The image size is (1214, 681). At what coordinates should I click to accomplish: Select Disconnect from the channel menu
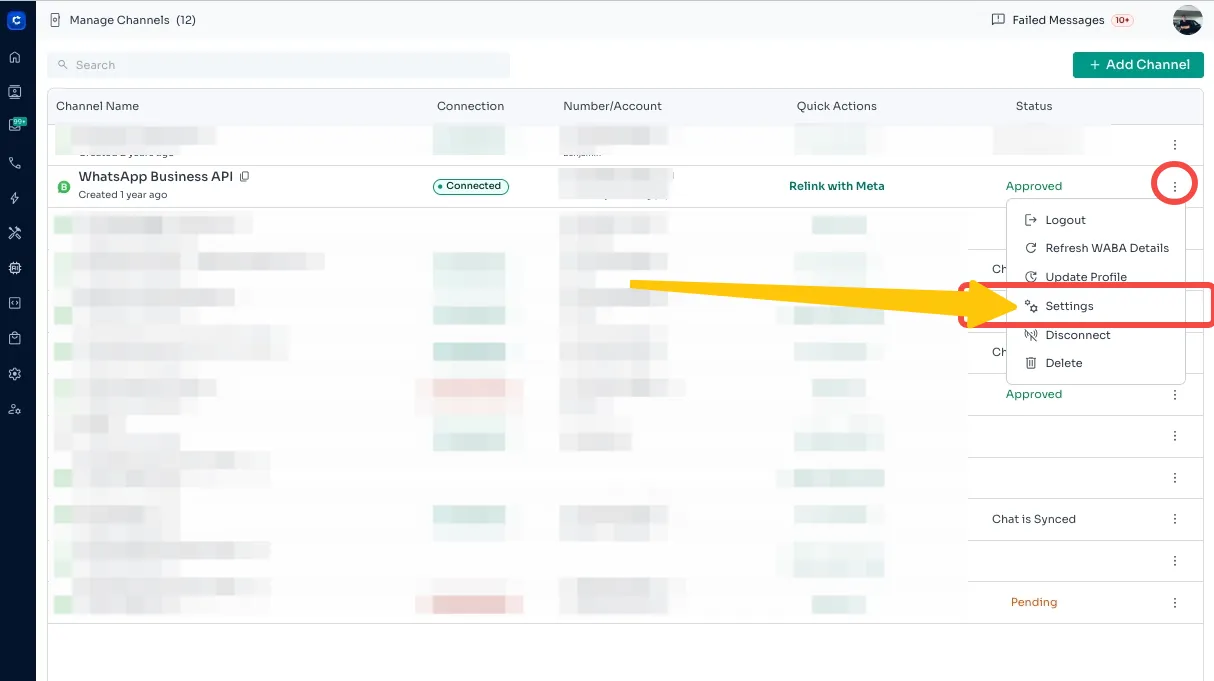point(1077,335)
